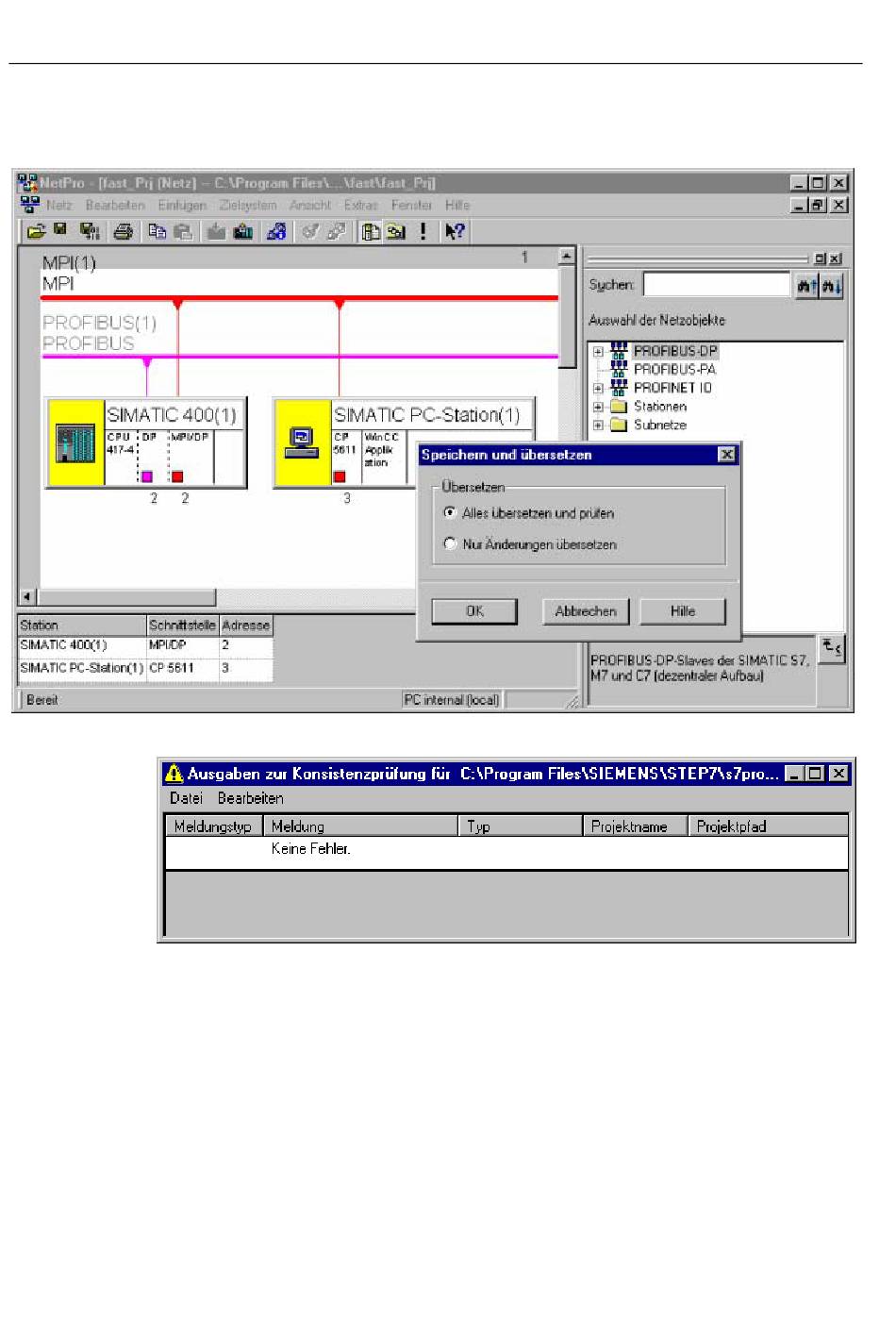Select the PROFINET IO catalog entry
The image size is (896, 1318).
coord(672,388)
